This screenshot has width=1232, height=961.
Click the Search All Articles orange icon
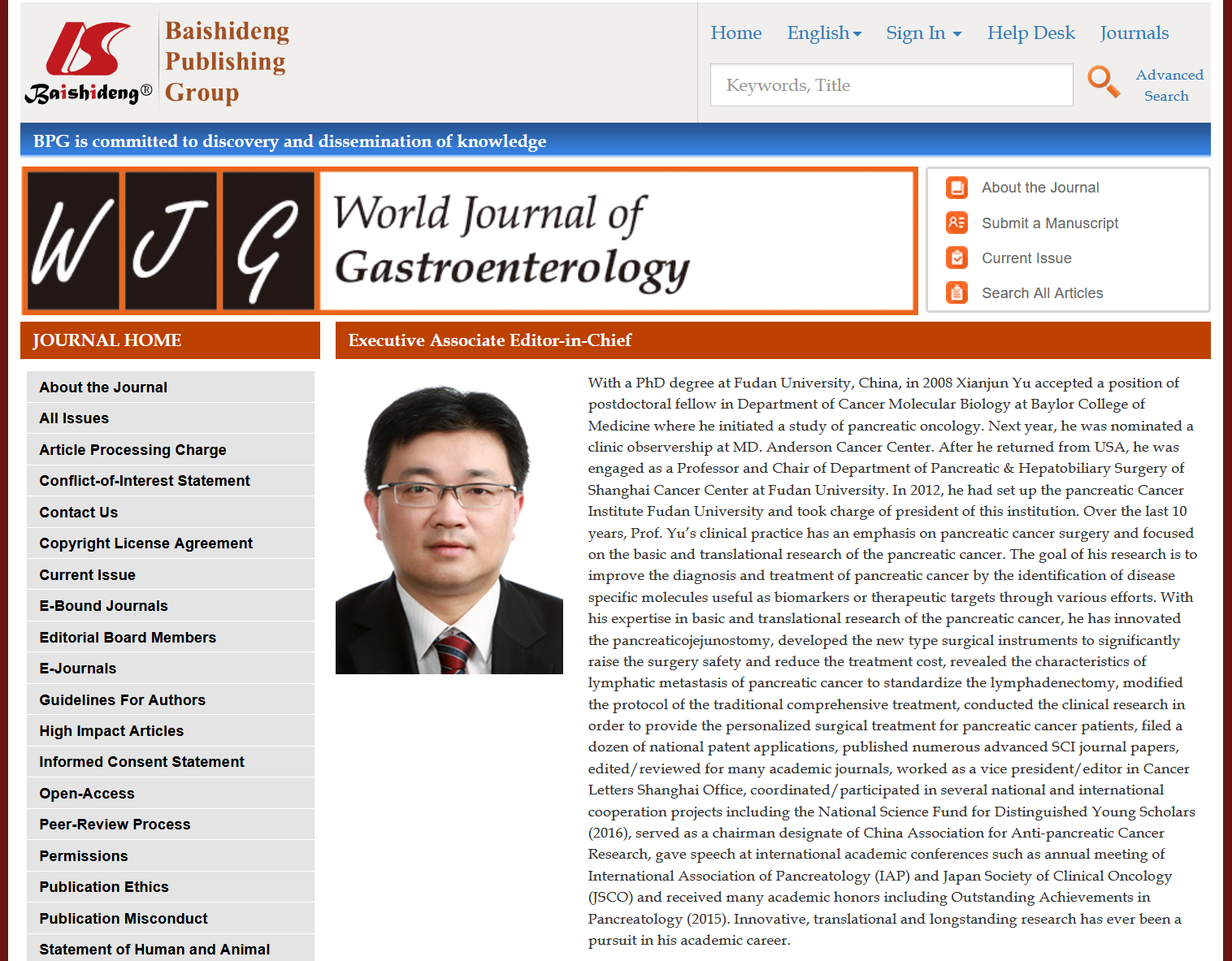(x=957, y=292)
